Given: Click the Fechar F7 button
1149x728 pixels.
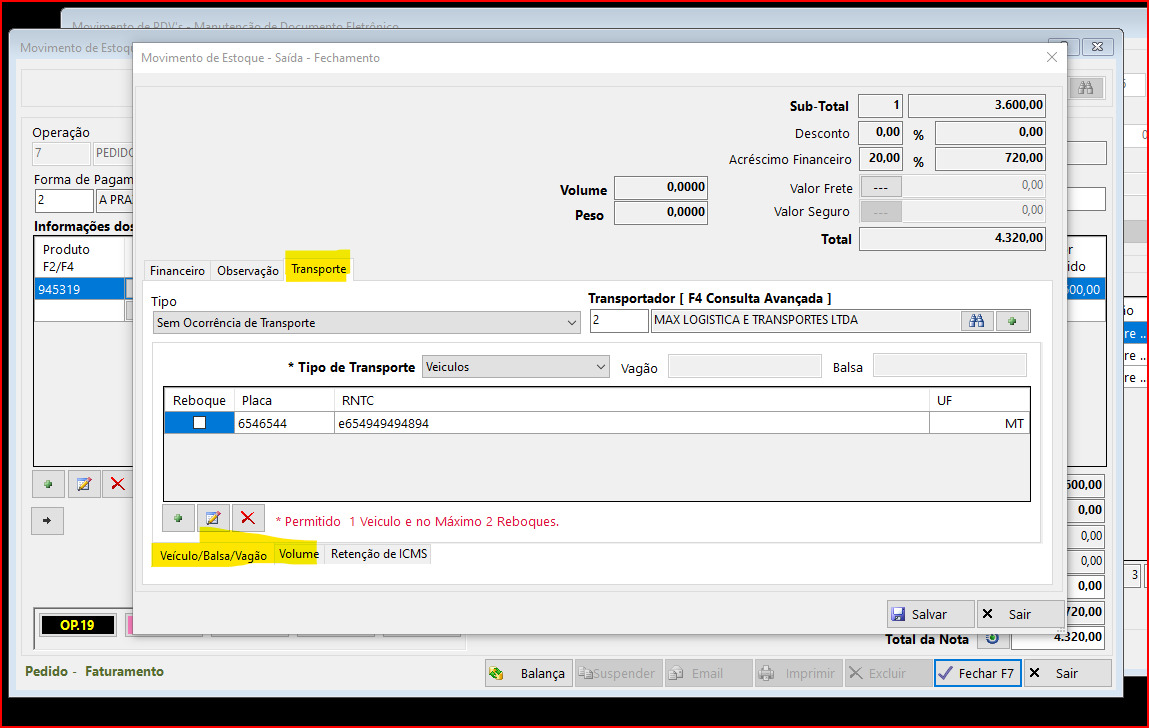Looking at the screenshot, I should tap(976, 673).
